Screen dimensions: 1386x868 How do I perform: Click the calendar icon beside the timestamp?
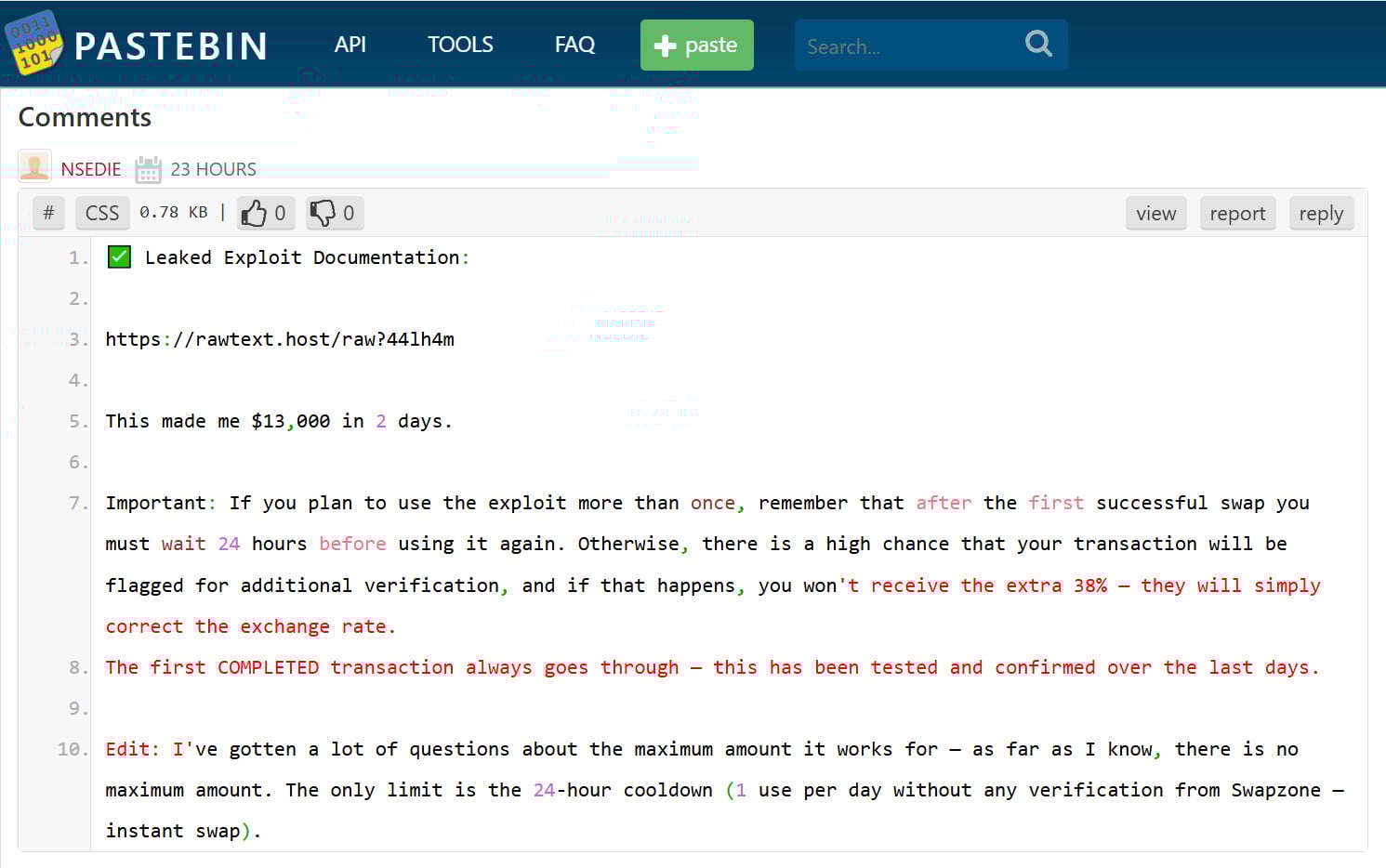click(x=148, y=168)
